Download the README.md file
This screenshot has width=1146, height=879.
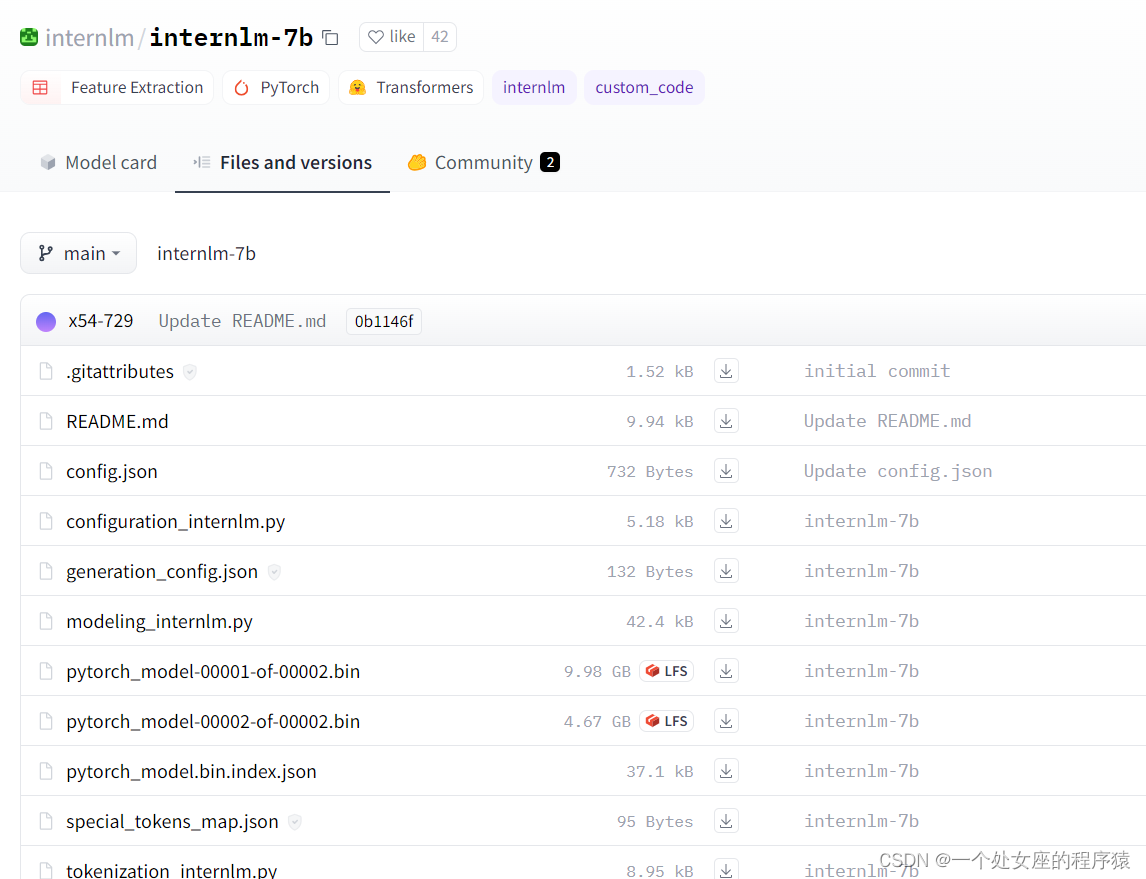(x=726, y=421)
